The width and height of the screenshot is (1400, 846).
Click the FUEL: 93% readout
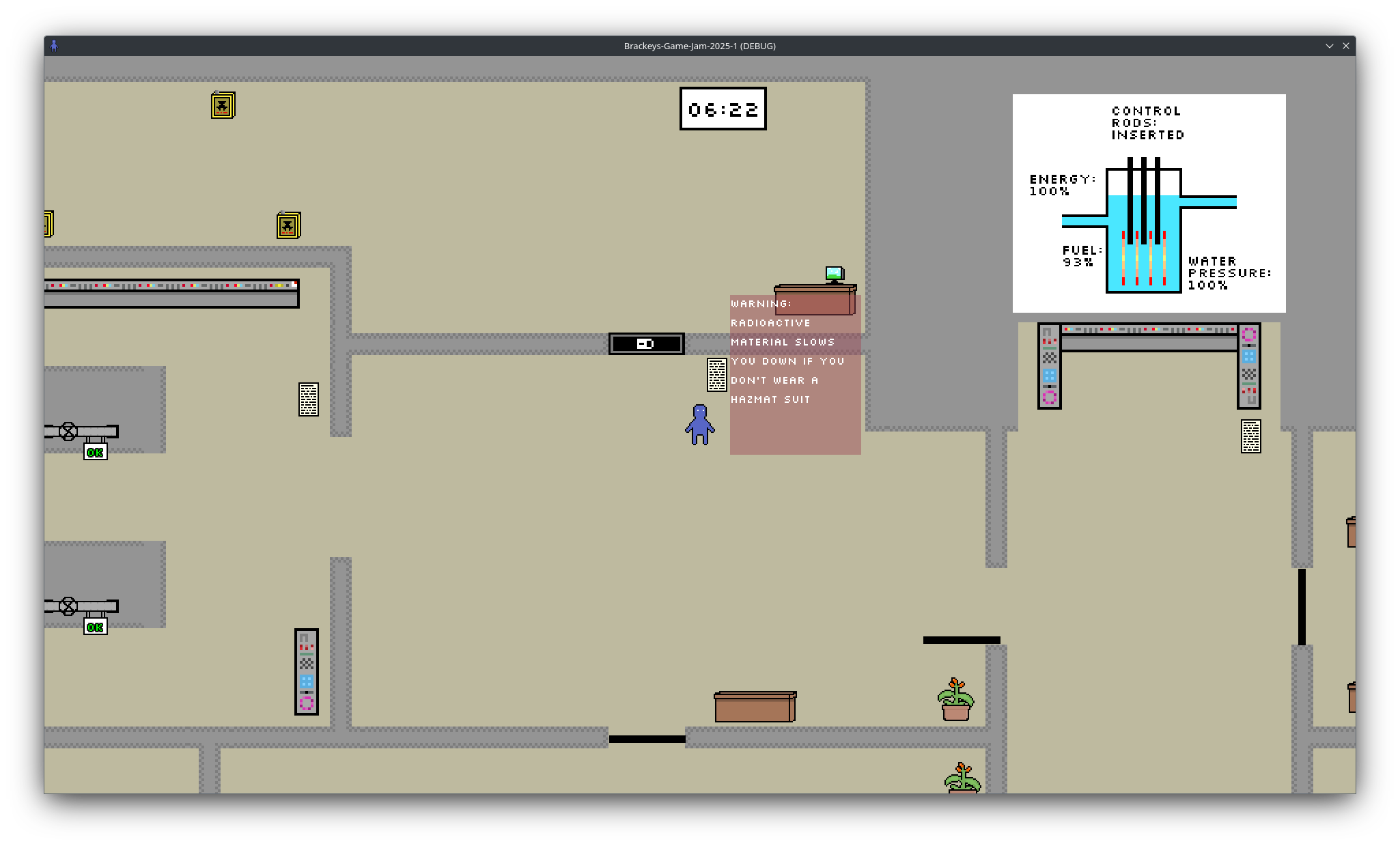1082,256
